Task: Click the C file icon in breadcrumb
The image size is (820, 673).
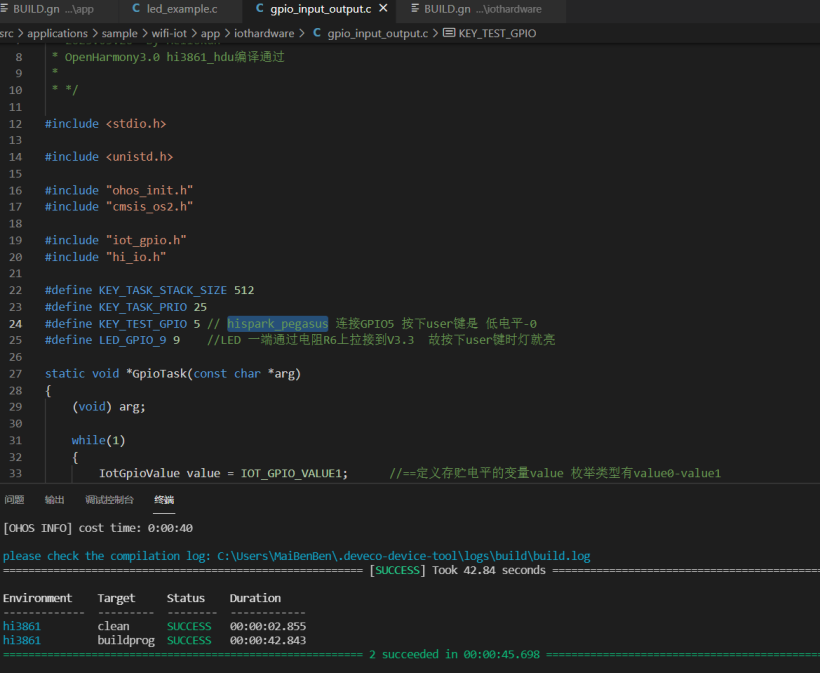Action: (318, 33)
